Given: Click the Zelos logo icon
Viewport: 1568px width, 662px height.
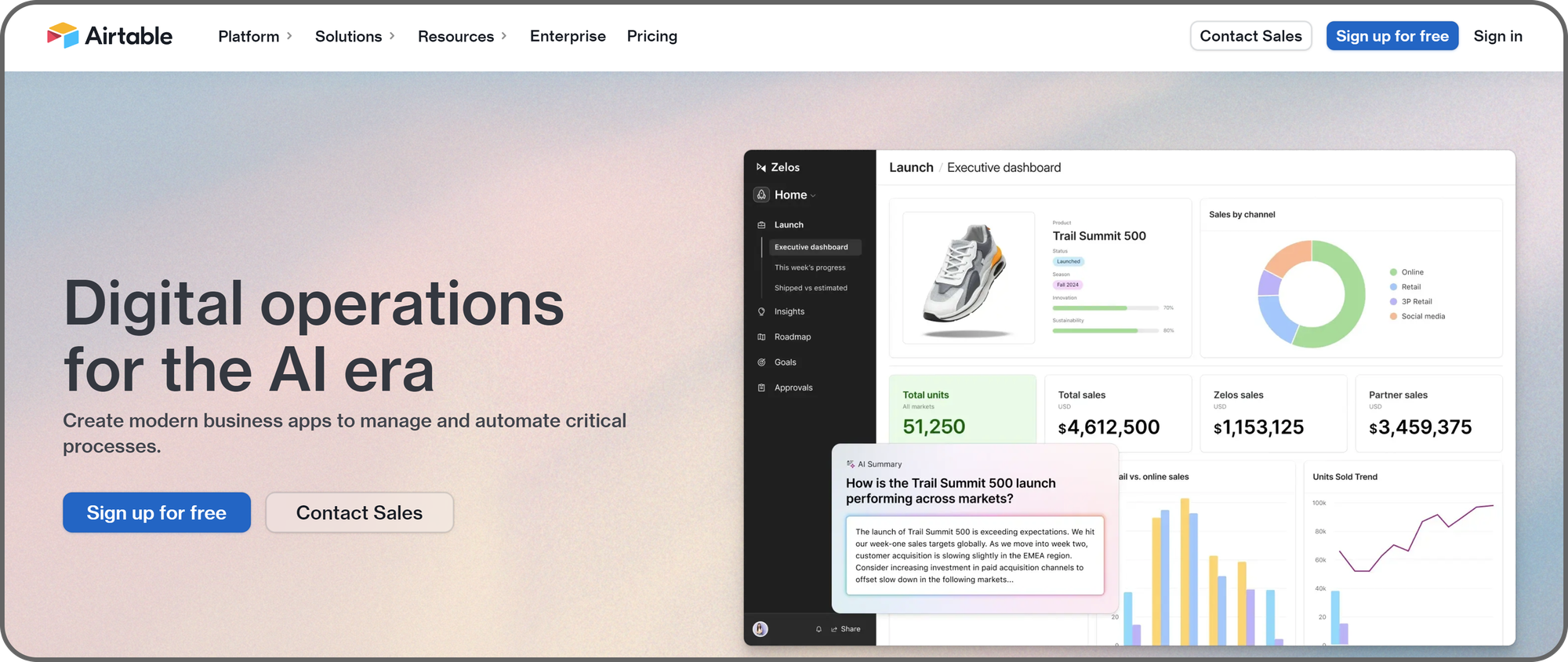Looking at the screenshot, I should coord(760,167).
